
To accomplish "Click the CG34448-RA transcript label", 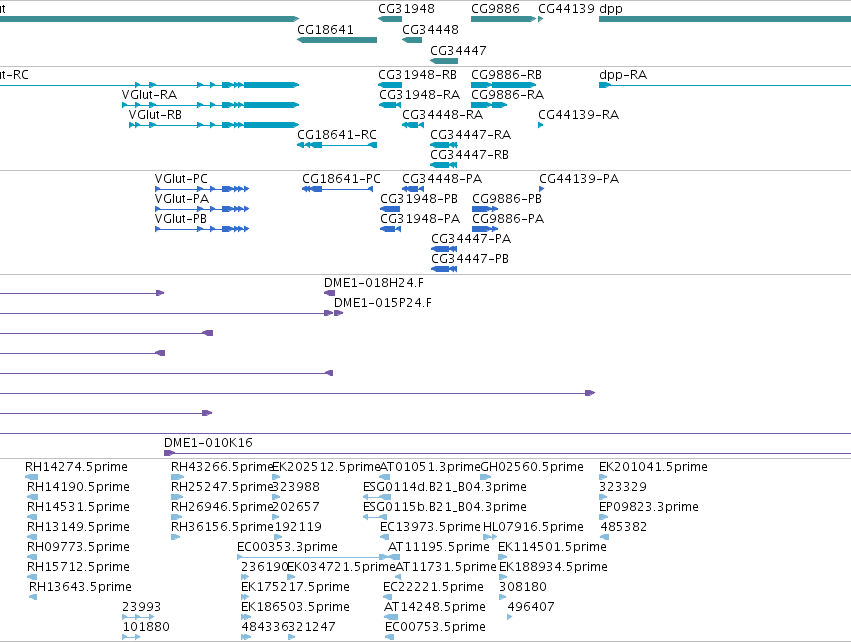I will [x=442, y=115].
